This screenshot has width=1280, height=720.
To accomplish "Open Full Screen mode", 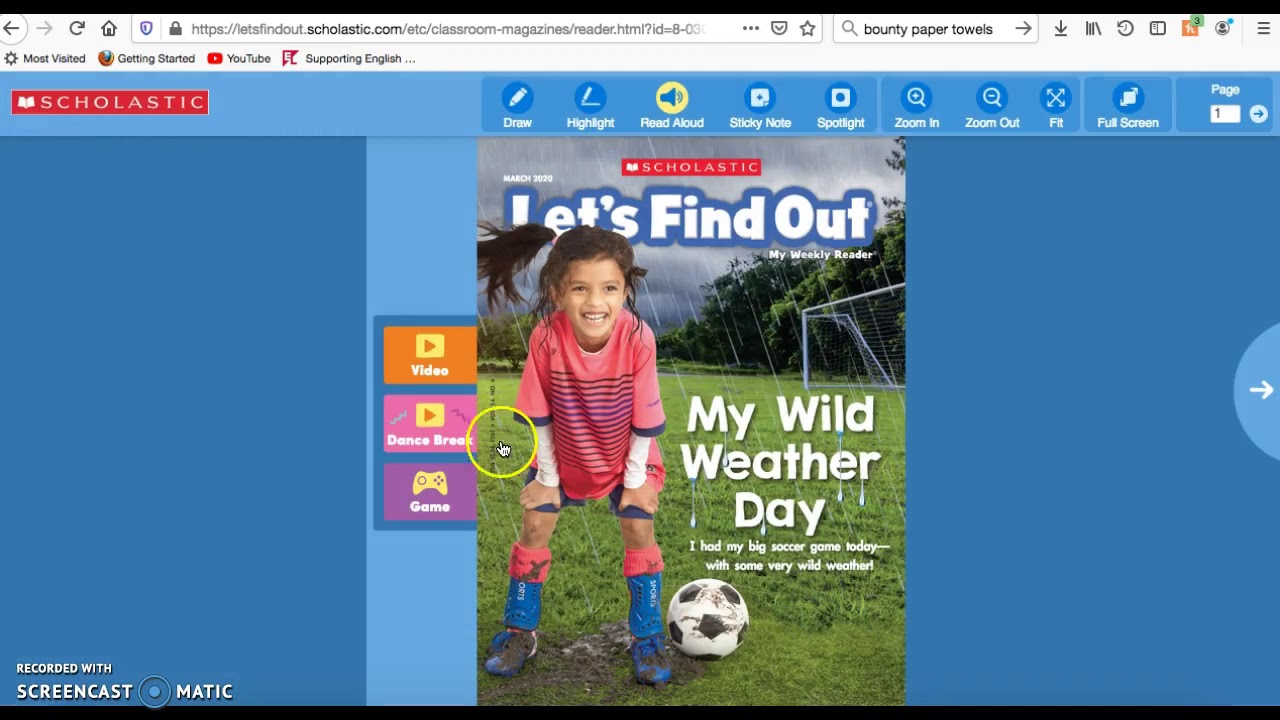I will pyautogui.click(x=1128, y=105).
